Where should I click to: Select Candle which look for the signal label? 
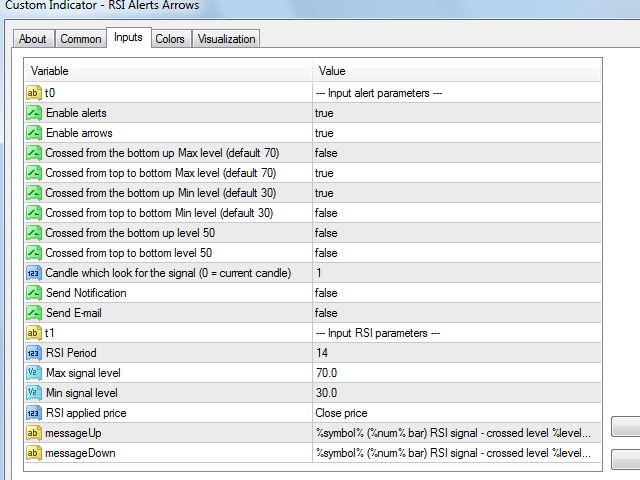pos(168,273)
